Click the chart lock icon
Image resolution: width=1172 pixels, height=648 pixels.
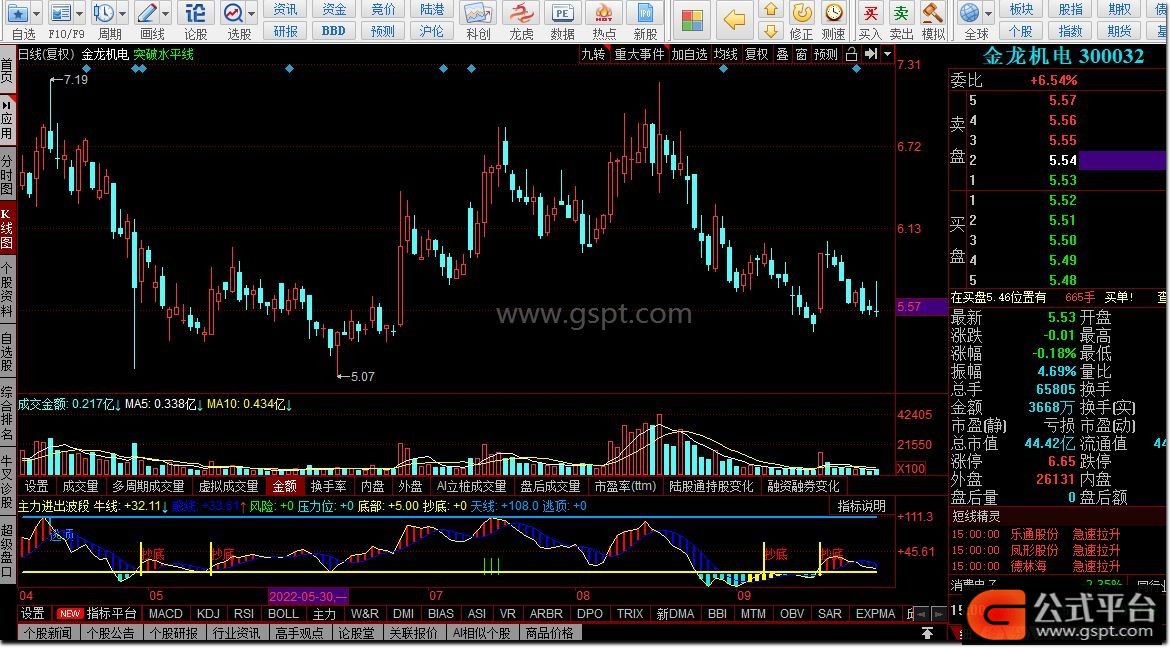(851, 55)
